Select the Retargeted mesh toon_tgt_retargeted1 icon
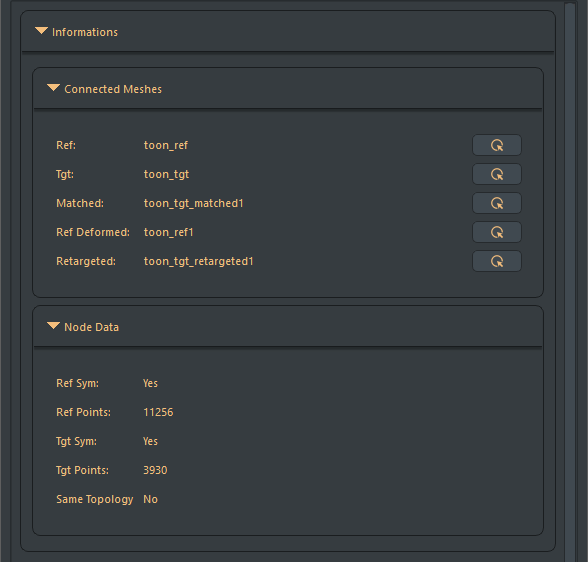Viewport: 588px width, 562px height. [x=496, y=261]
